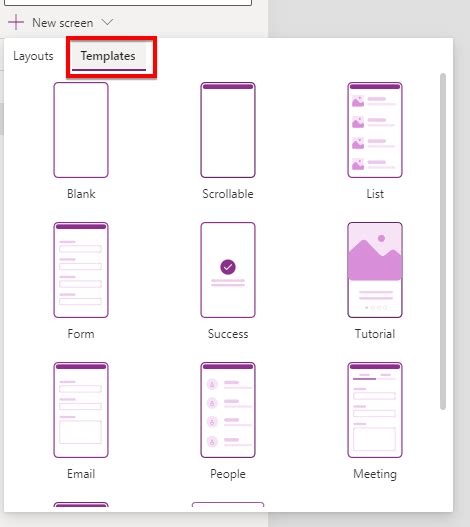Click the New screen button label

63,23
